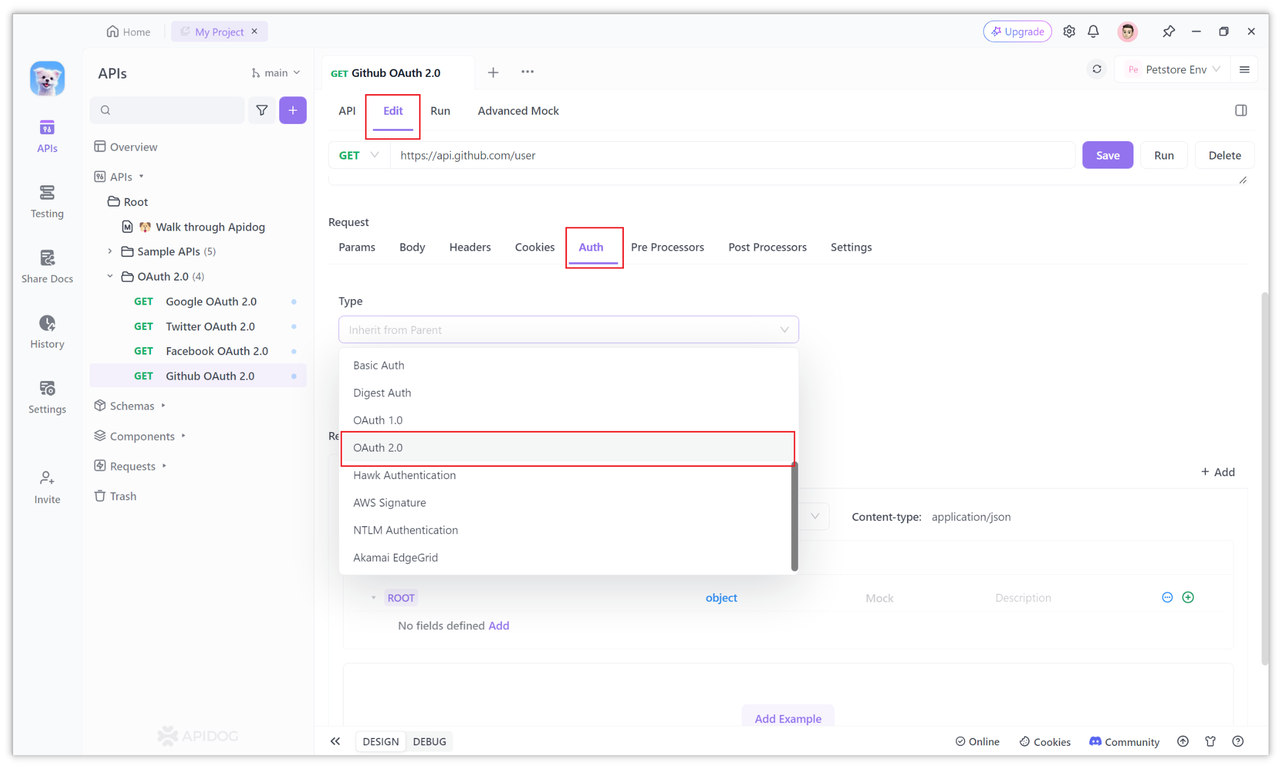The image size is (1280, 766).
Task: Click the user avatar picture
Action: [1128, 32]
